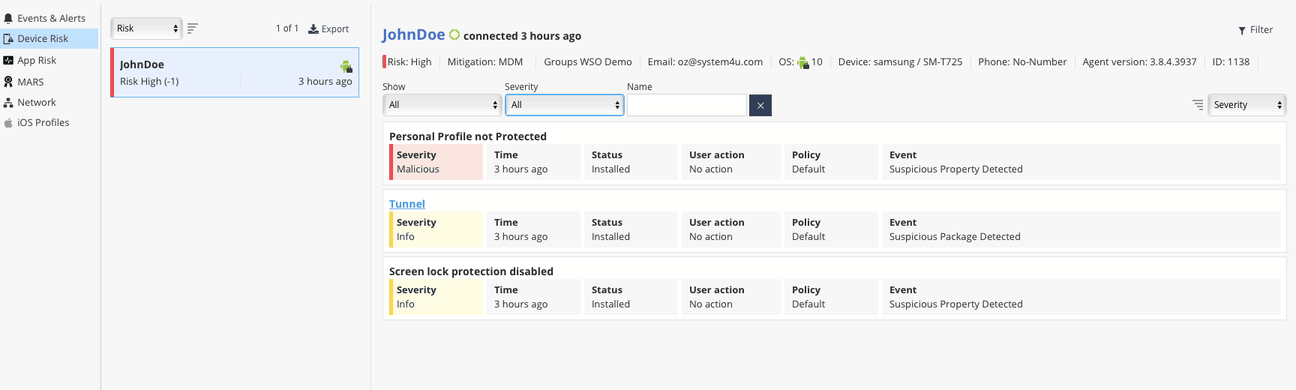The image size is (1296, 390).
Task: Click the Device Risk sidebar icon
Action: pyautogui.click(x=9, y=39)
